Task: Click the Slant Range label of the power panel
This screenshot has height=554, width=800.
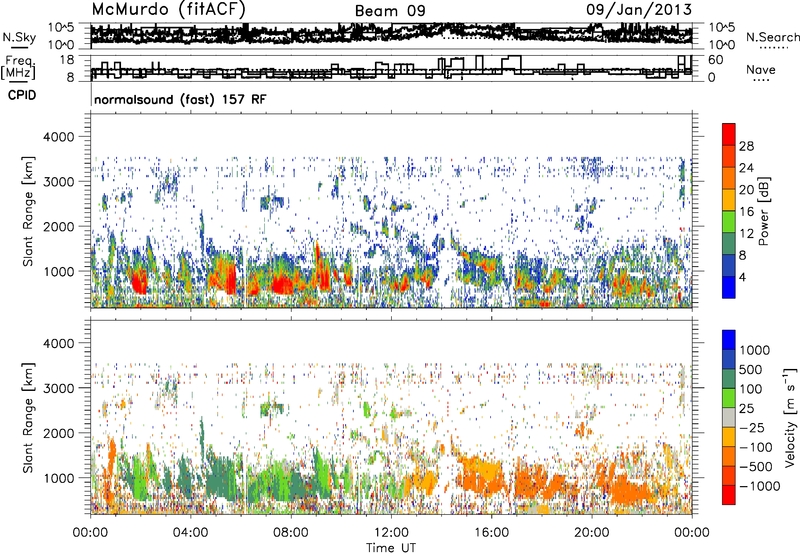Action: [x=29, y=211]
